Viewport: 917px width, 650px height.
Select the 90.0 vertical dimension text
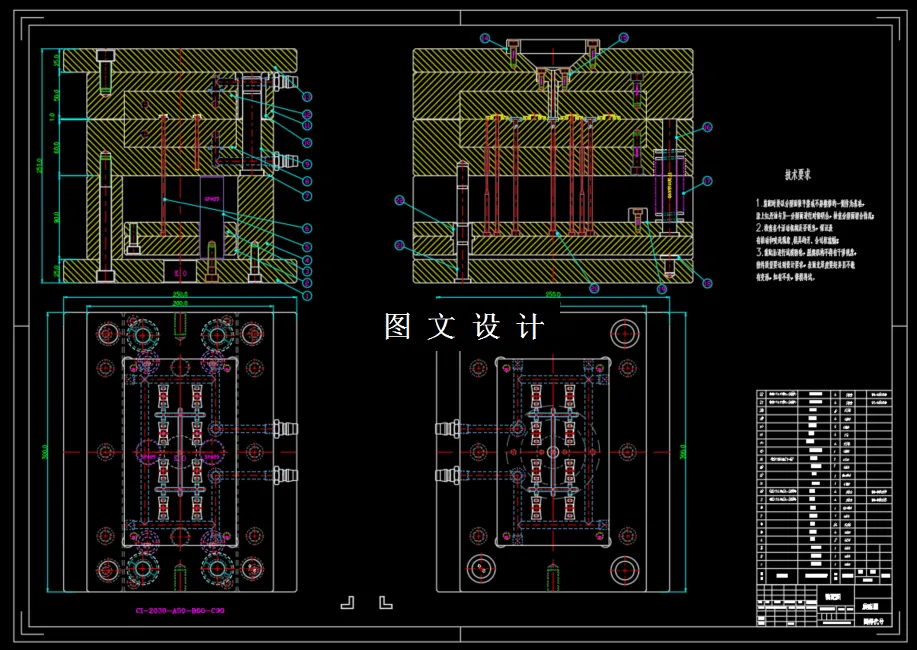[57, 217]
